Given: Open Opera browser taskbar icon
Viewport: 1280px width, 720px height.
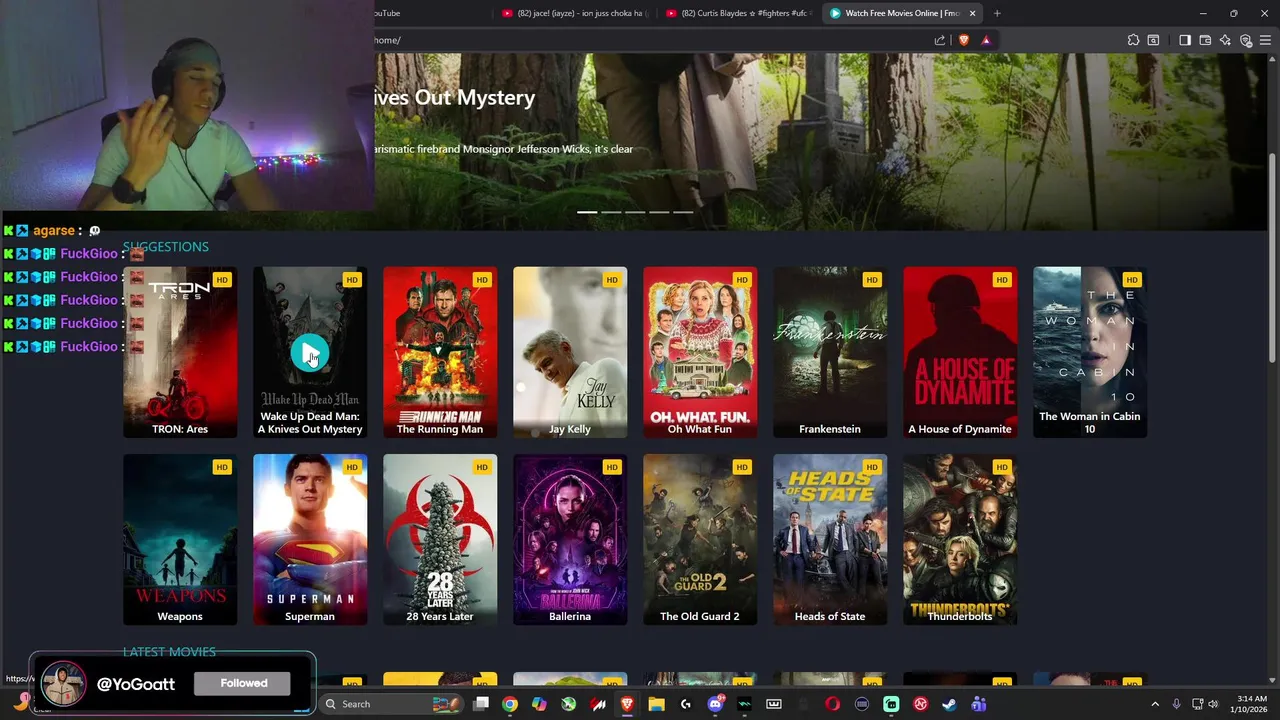Looking at the screenshot, I should tap(832, 704).
